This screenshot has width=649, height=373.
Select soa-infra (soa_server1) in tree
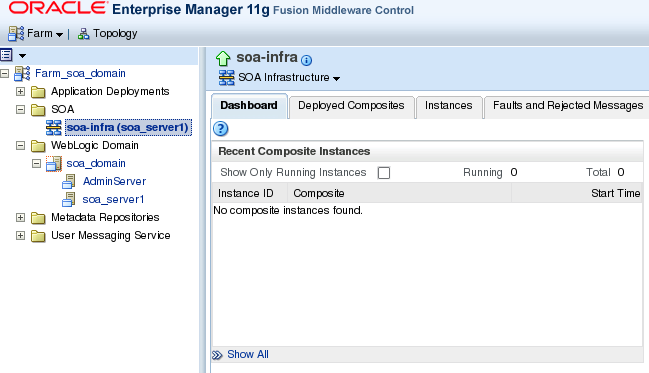(128, 128)
